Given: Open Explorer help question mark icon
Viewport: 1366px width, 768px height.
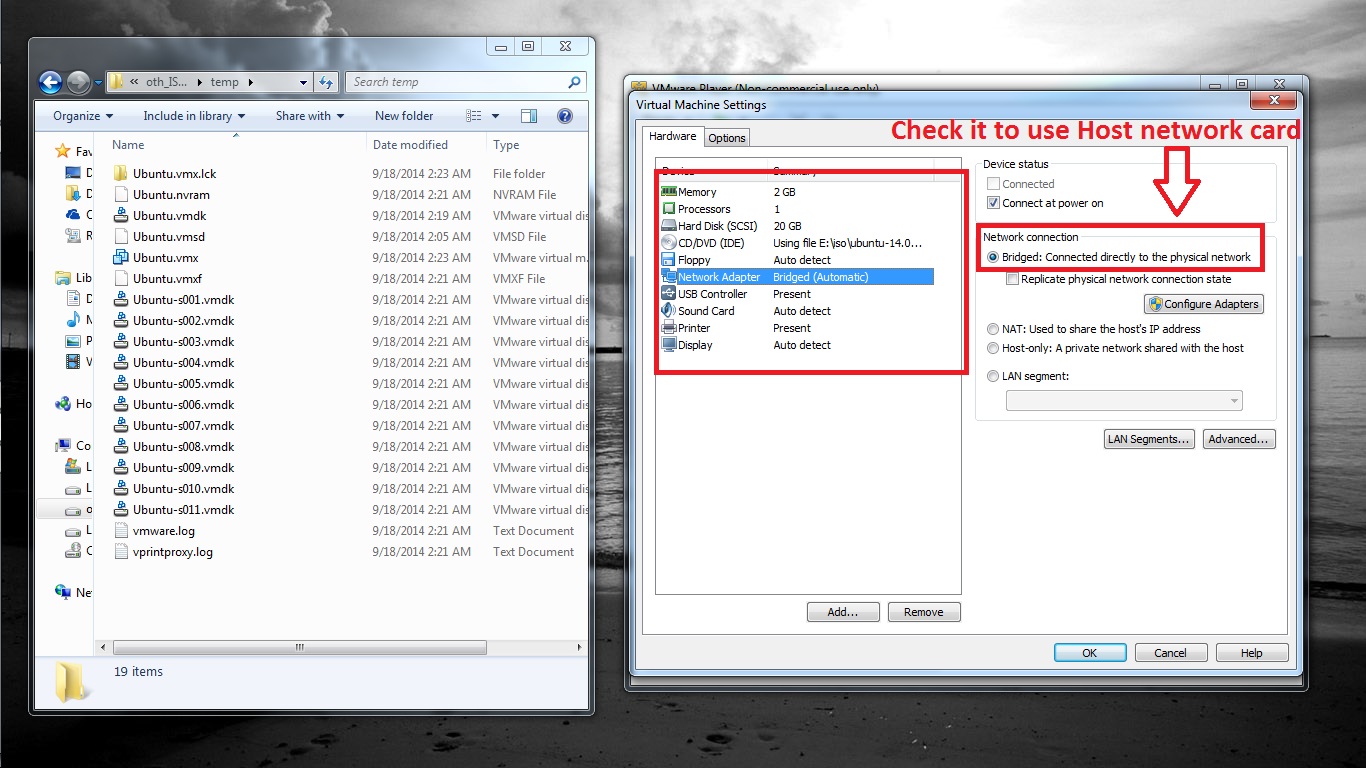Looking at the screenshot, I should point(564,116).
